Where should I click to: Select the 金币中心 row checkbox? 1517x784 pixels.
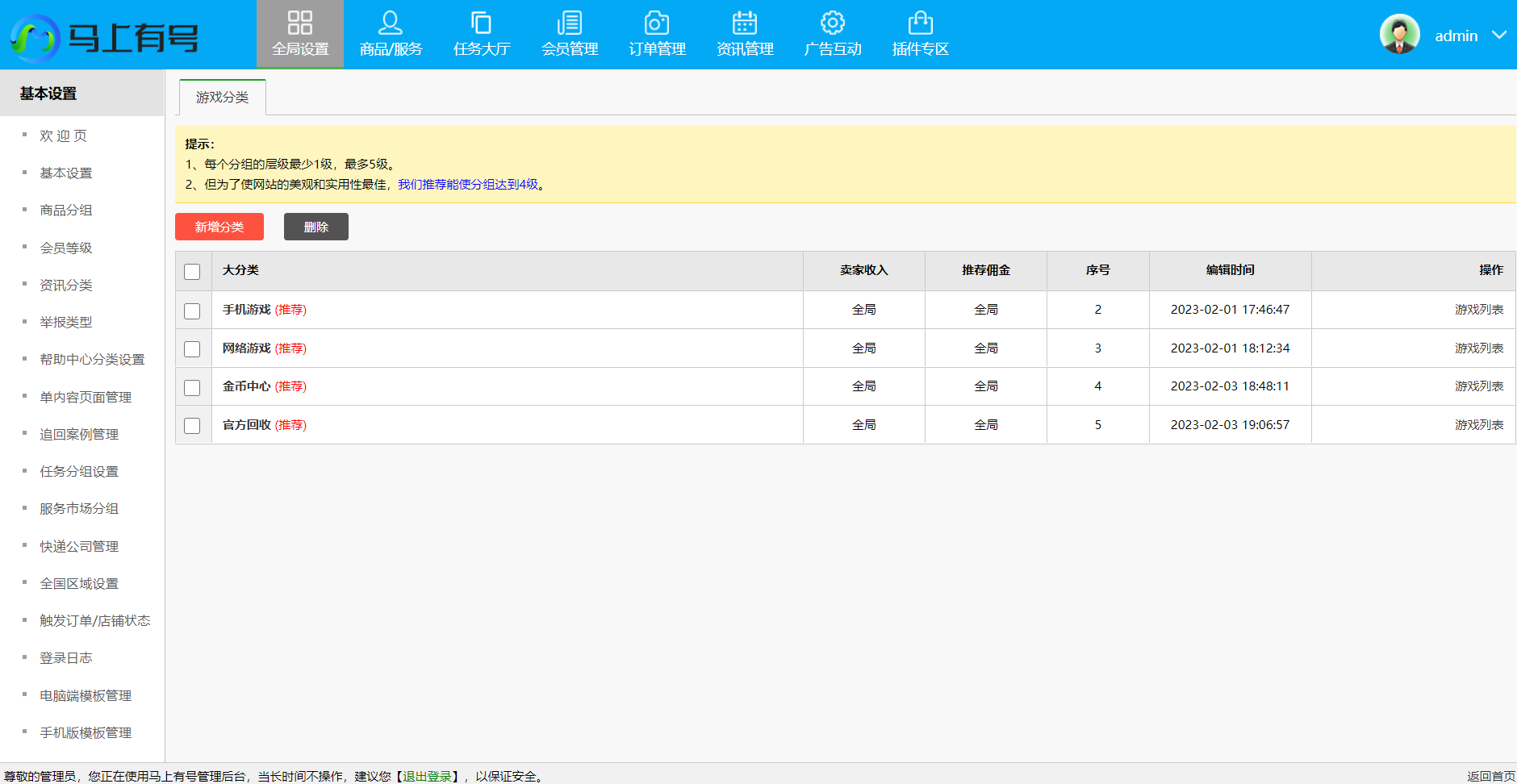(192, 387)
